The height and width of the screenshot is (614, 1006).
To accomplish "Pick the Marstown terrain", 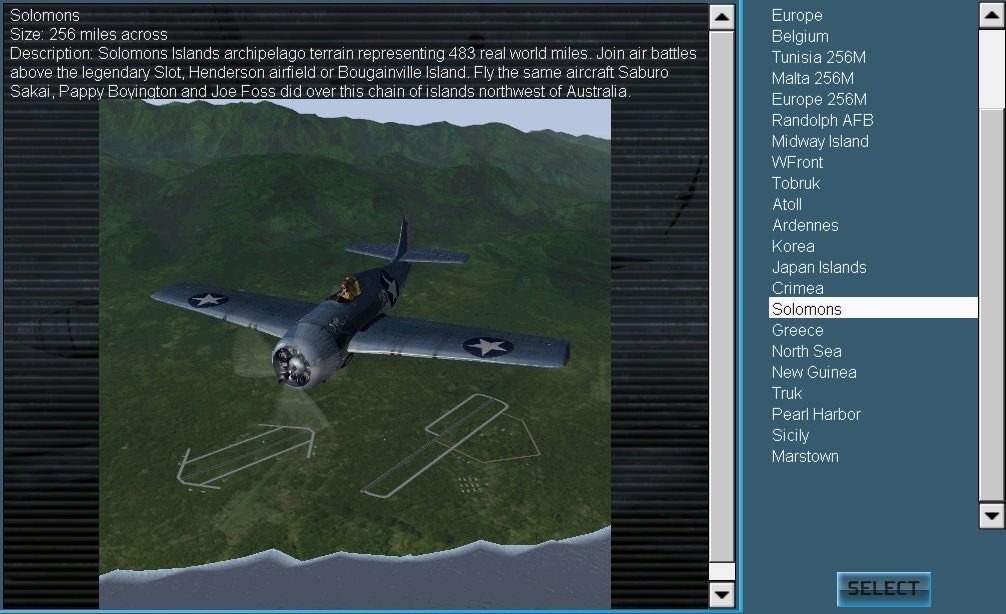I will coord(805,457).
